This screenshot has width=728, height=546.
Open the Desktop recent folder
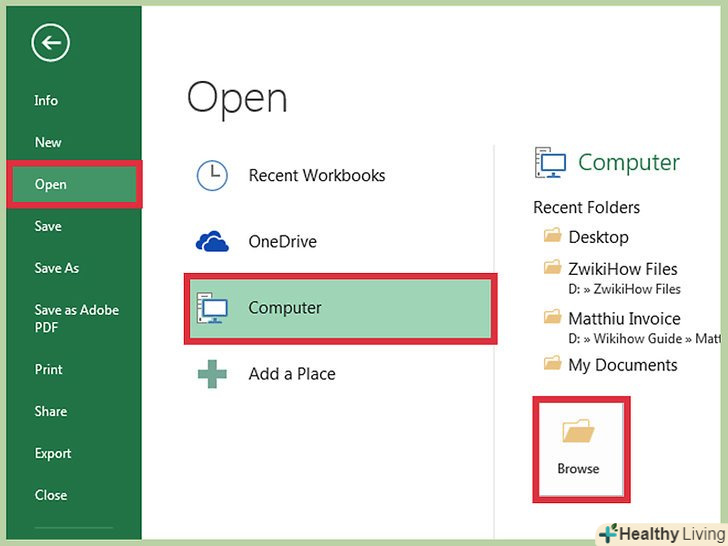pos(598,237)
